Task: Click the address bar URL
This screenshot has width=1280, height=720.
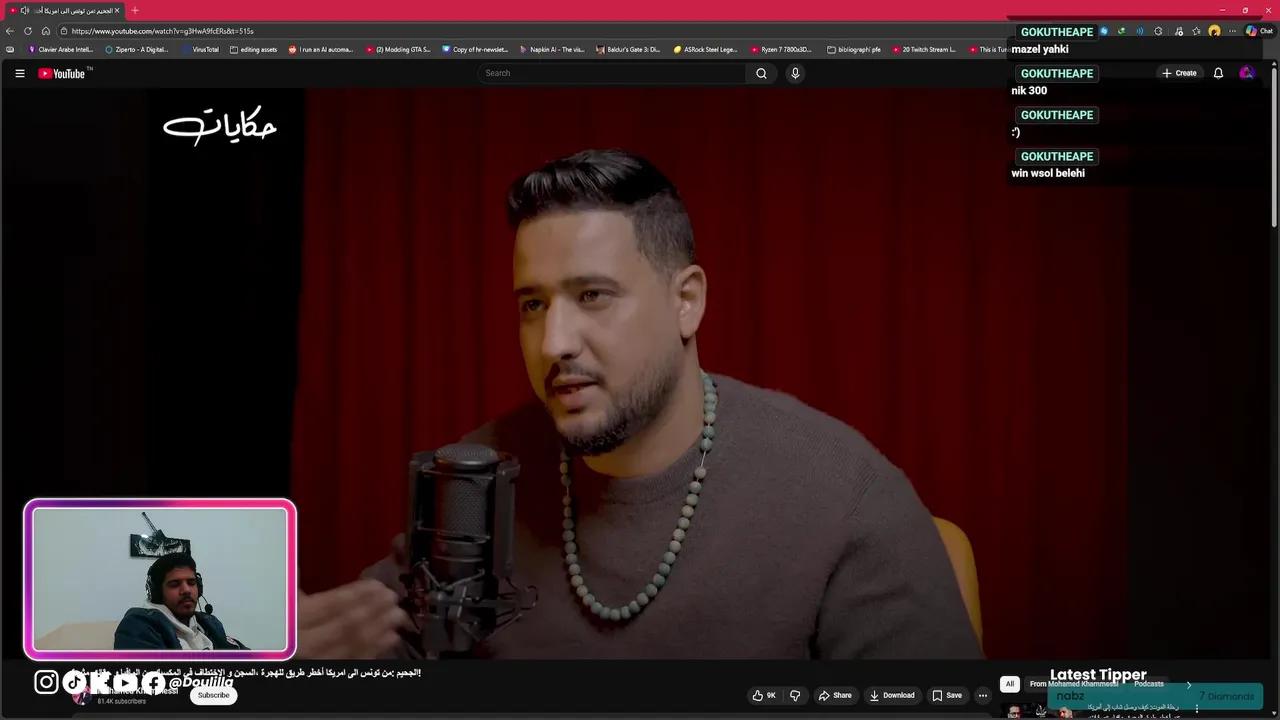Action: 162,31
